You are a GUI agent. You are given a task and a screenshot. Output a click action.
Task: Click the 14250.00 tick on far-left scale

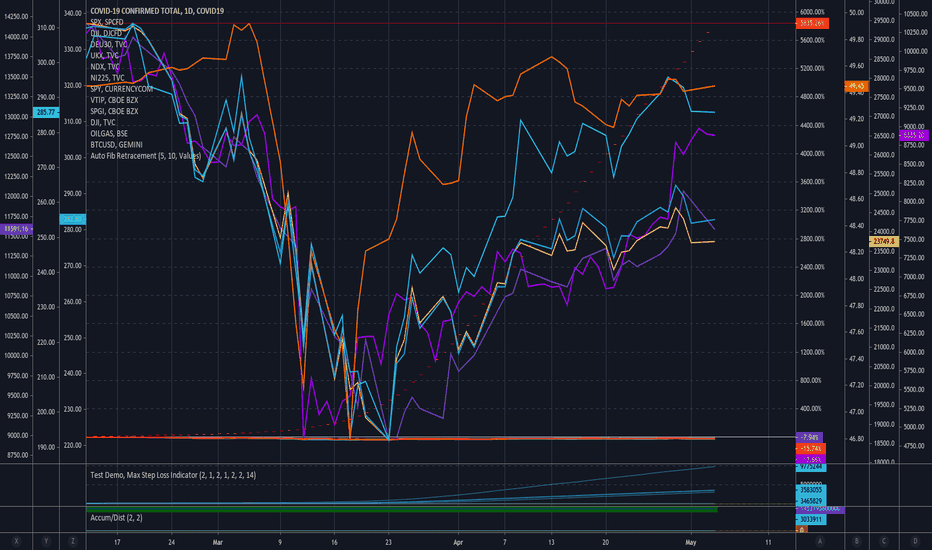[x=16, y=16]
